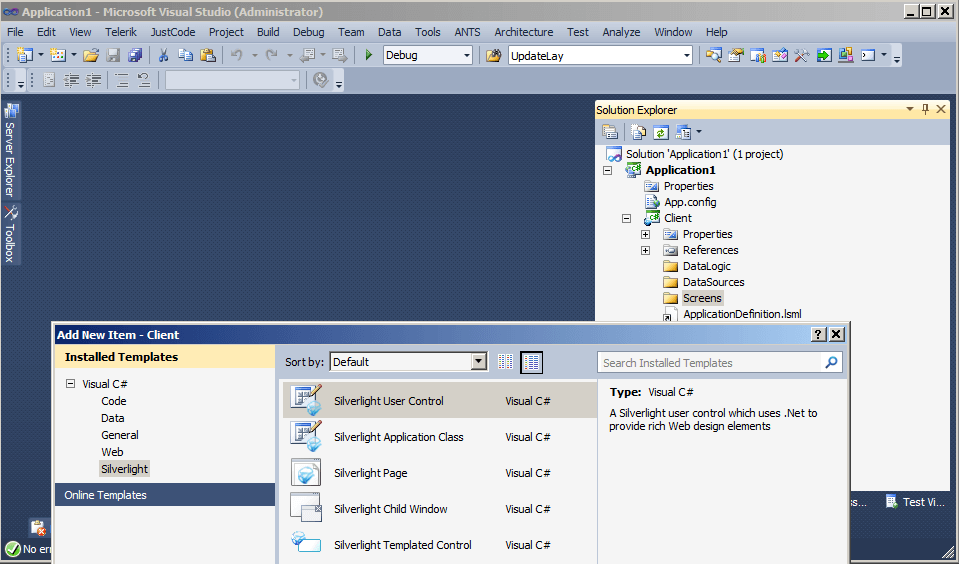Open Solution Explorer window position dropdown arrow
This screenshot has width=959, height=564.
tap(909, 109)
